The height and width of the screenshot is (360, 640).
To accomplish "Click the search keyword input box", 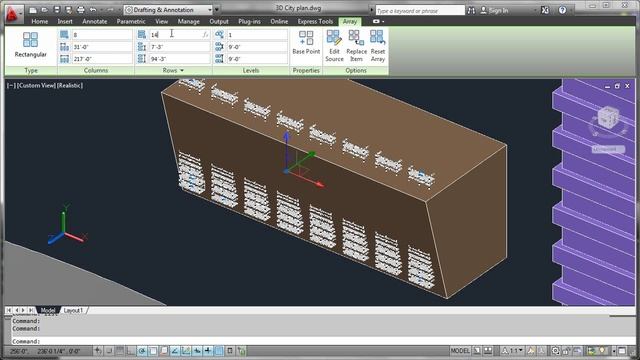I will coord(420,11).
